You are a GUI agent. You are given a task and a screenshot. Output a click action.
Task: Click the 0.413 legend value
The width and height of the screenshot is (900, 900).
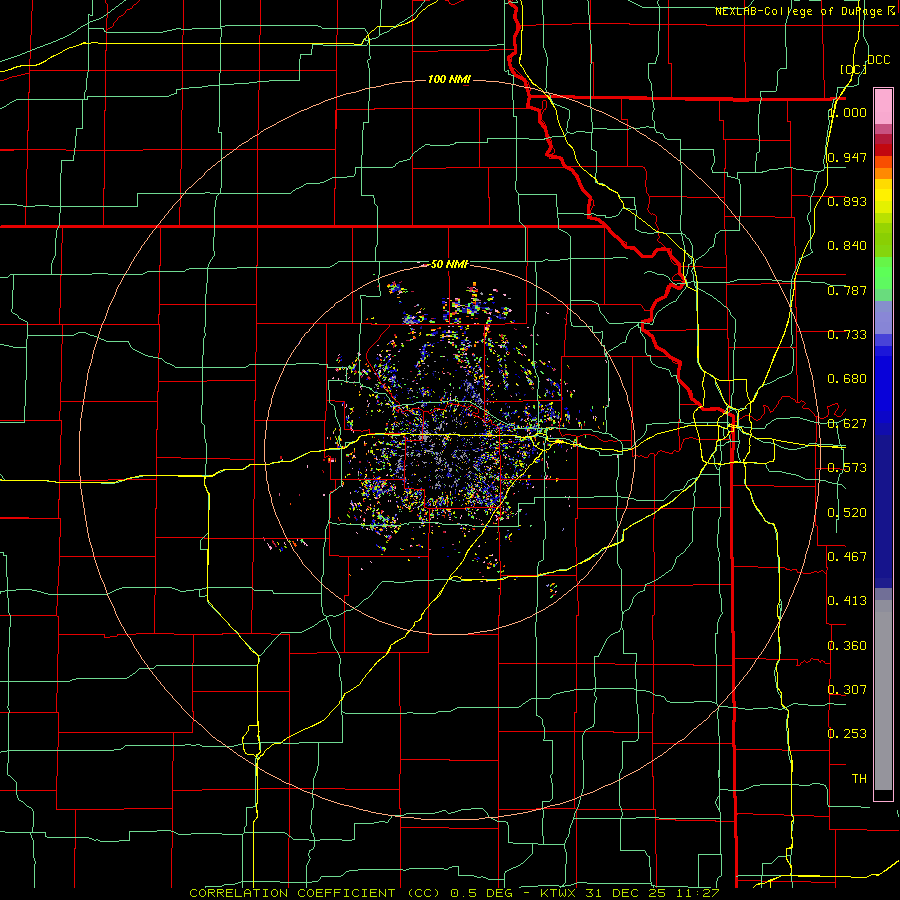[x=847, y=601]
